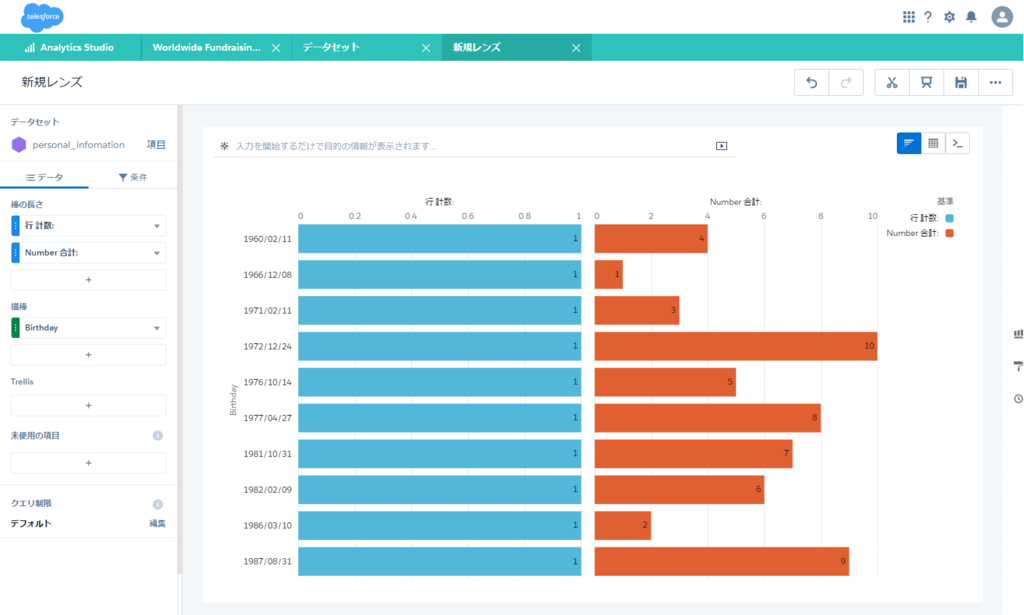Select the 条件 filter tab

(133, 178)
